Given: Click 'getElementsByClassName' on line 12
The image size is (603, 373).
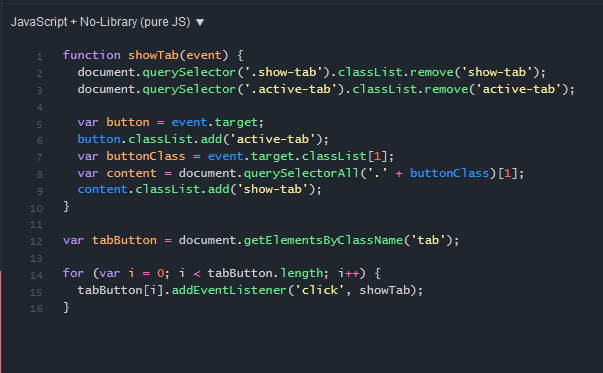Looking at the screenshot, I should click(323, 240).
